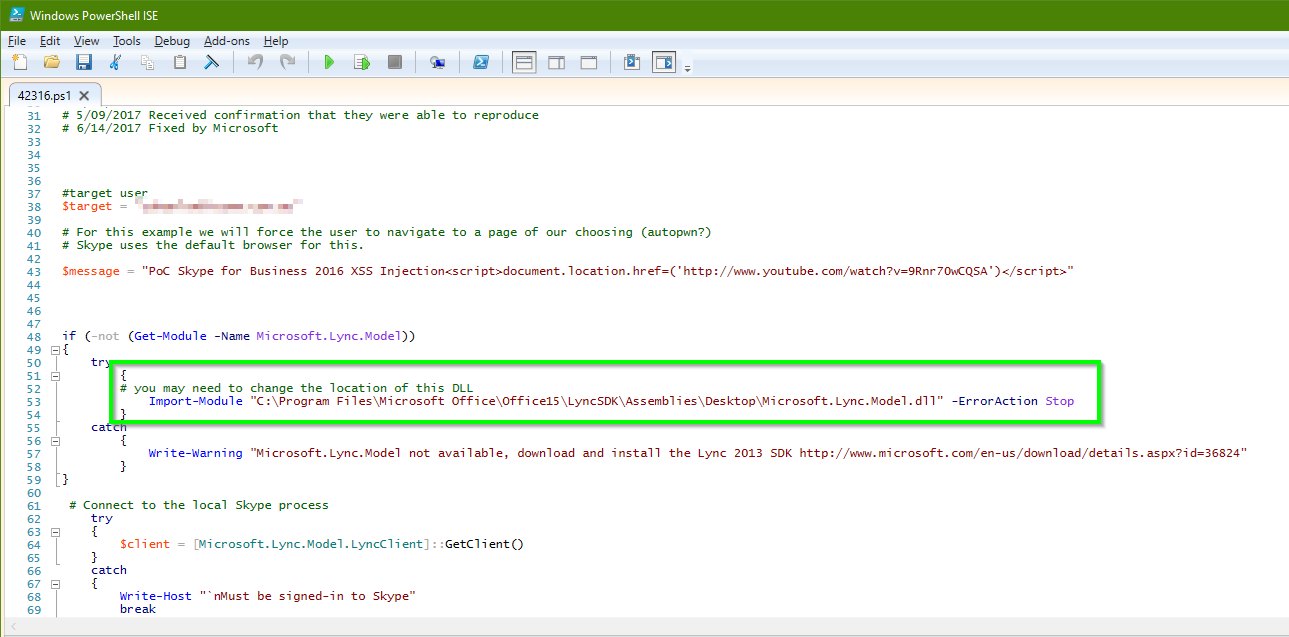Image resolution: width=1289 pixels, height=637 pixels.
Task: Undo the last edit with the Undo arrow
Action: point(255,62)
